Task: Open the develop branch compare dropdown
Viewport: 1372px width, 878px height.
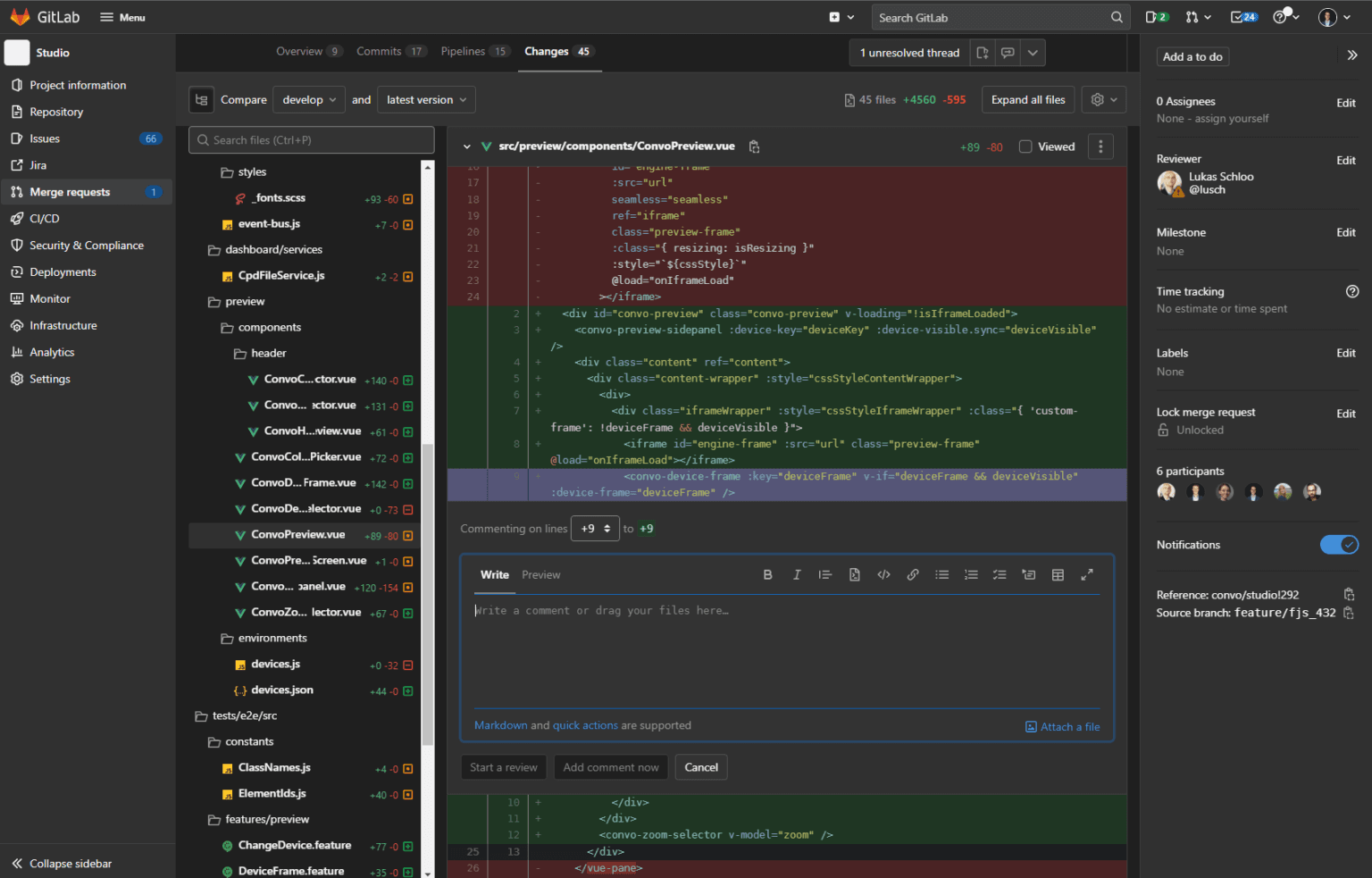Action: (x=309, y=100)
